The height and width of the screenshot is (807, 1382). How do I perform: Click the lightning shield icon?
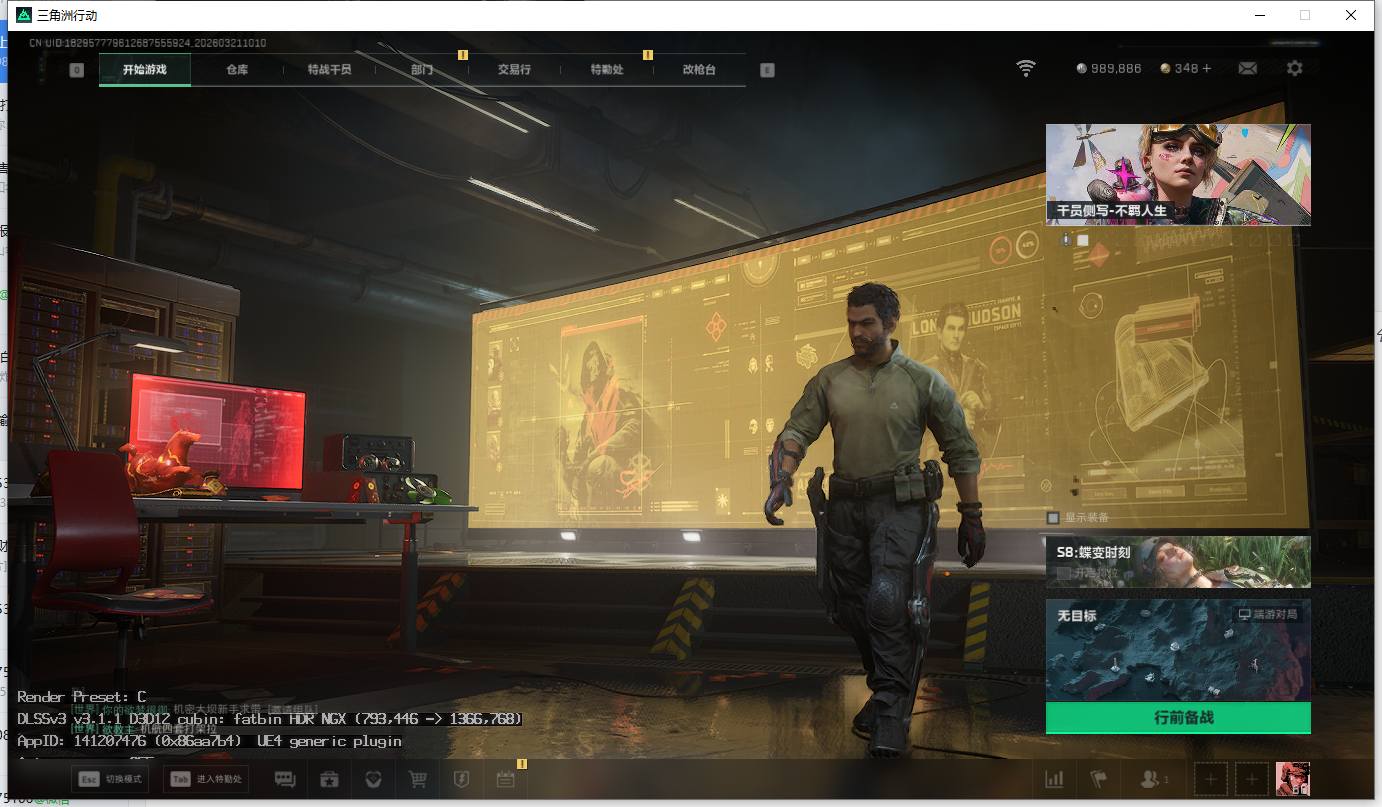[x=461, y=779]
